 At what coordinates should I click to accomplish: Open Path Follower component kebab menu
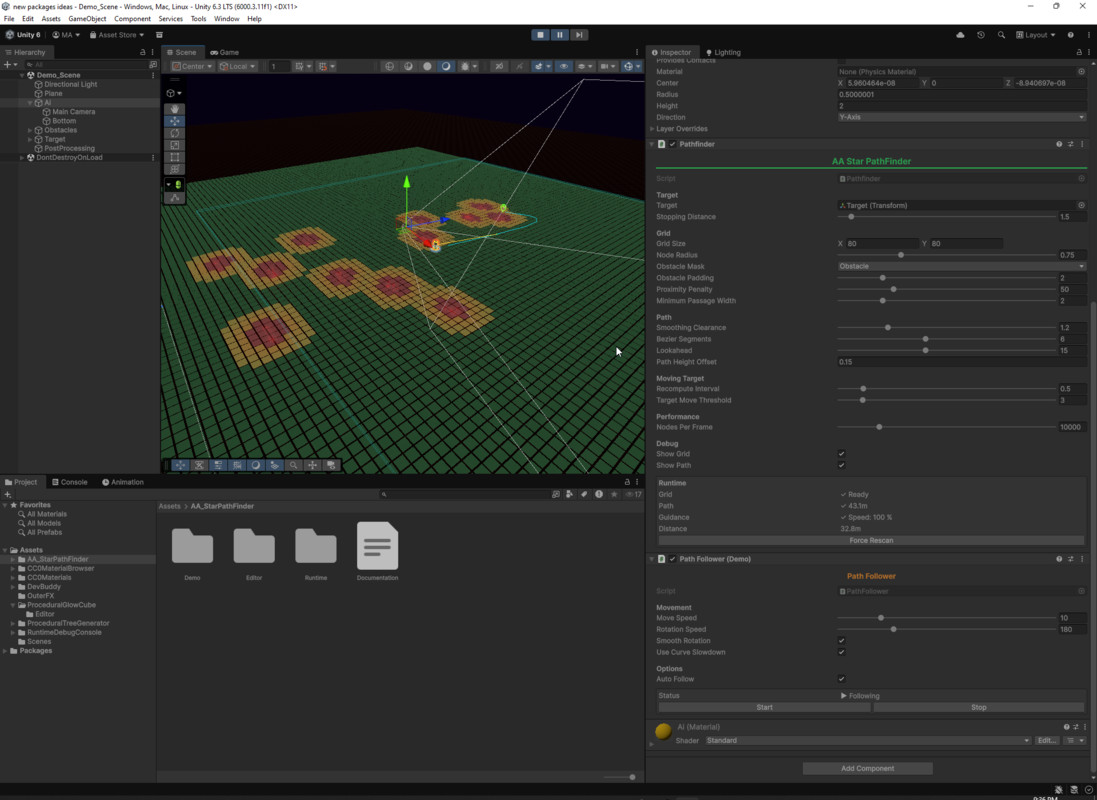click(1082, 559)
